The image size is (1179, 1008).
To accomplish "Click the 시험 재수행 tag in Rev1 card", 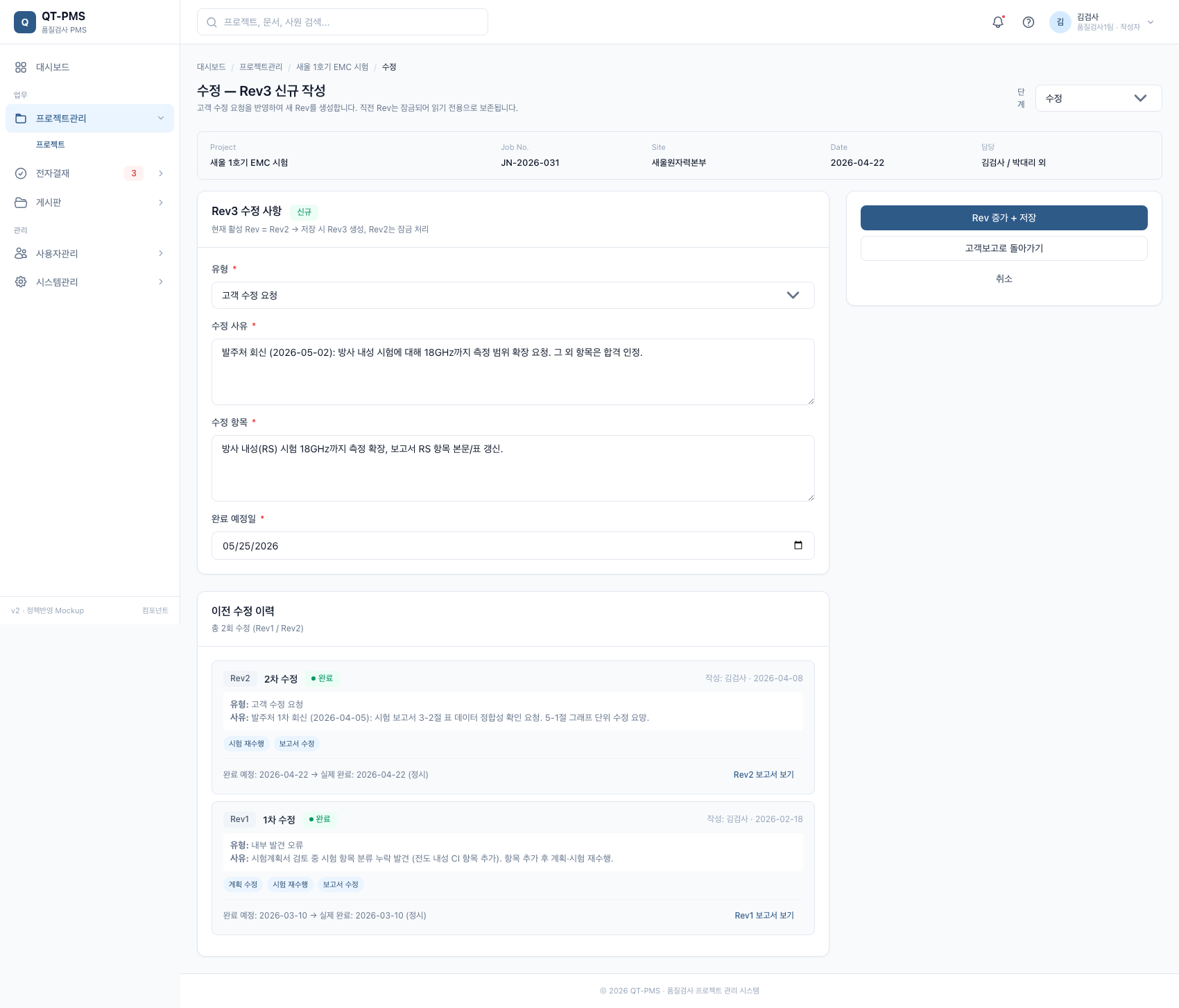I will 290,885.
